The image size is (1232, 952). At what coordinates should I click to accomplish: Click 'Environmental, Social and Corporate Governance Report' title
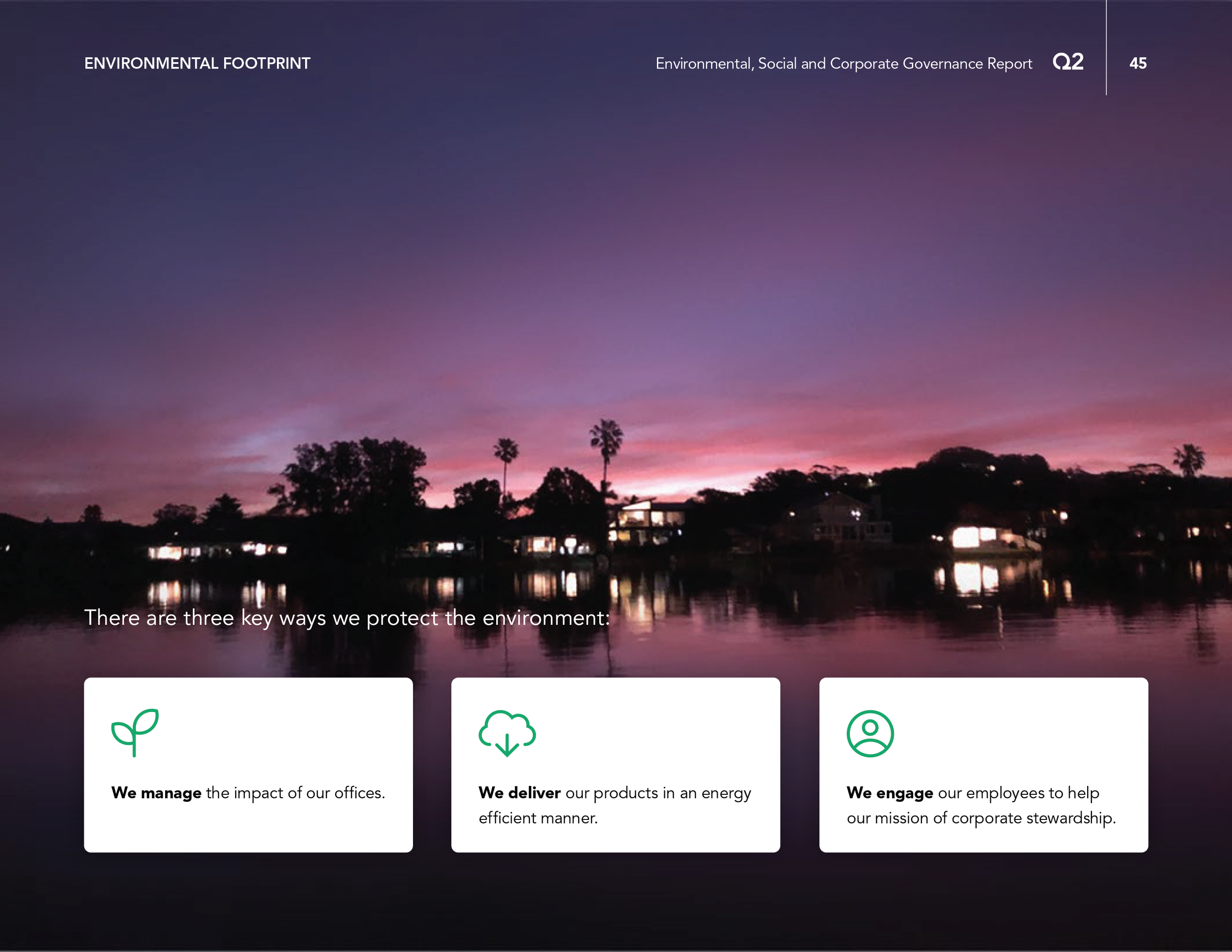pyautogui.click(x=844, y=64)
